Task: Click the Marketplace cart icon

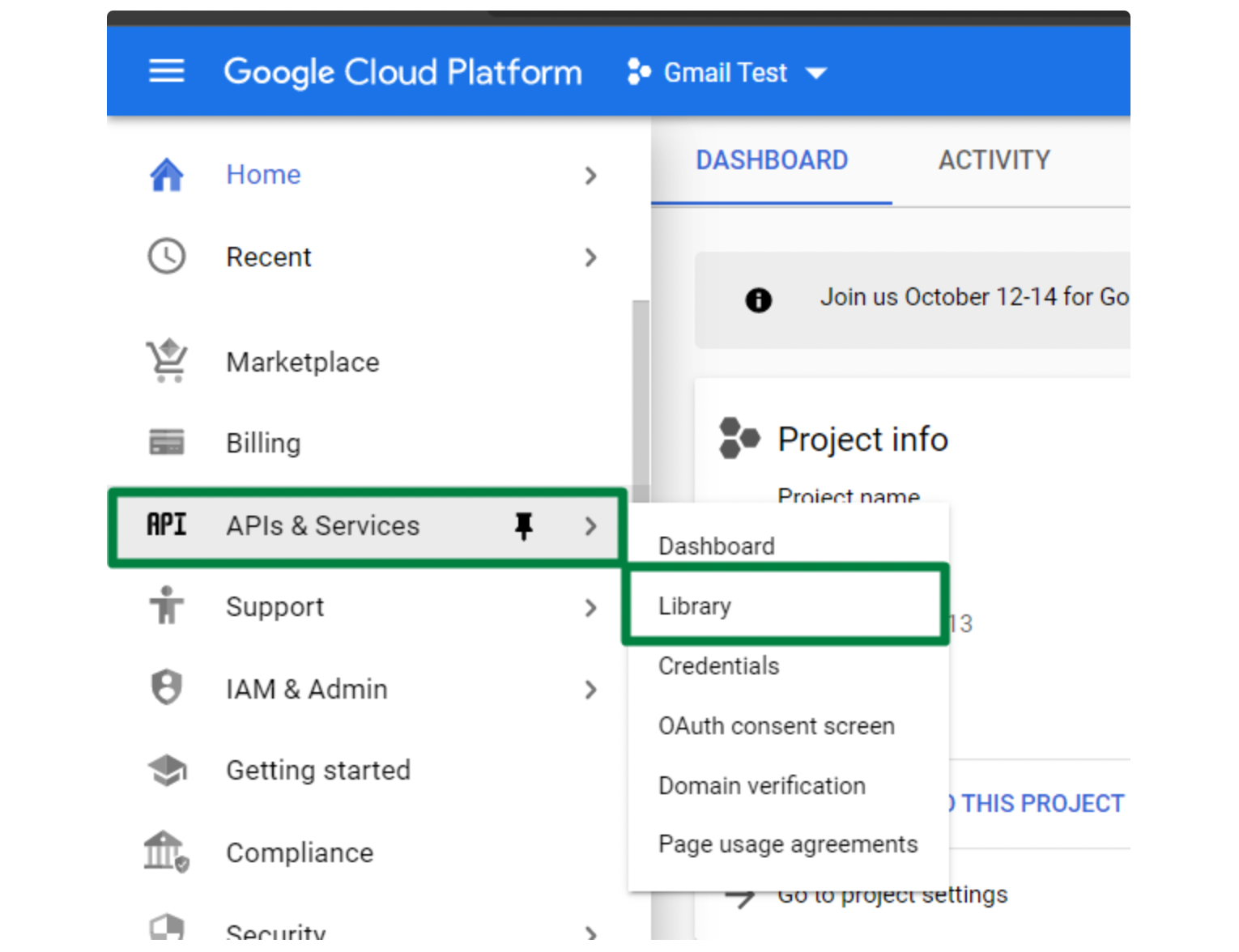Action: tap(167, 360)
